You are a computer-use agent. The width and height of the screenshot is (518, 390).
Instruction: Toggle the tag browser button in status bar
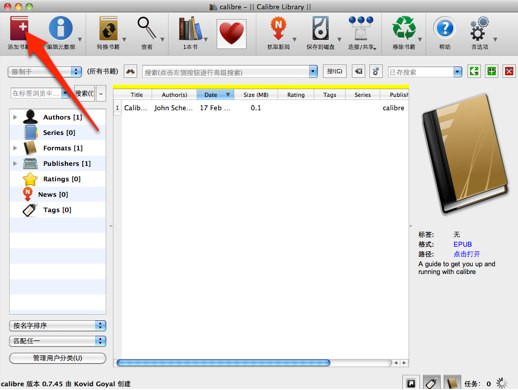click(432, 383)
